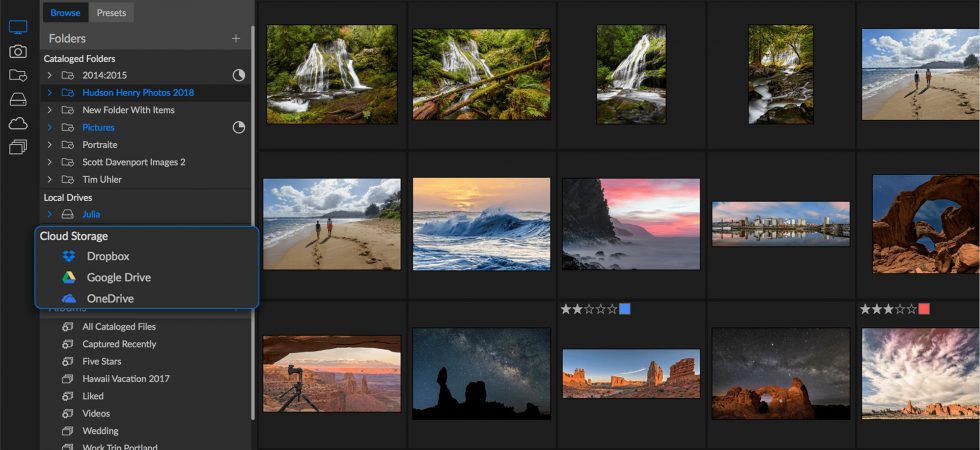The image size is (980, 450).
Task: Click the red color label on three-star photo
Action: click(x=924, y=309)
